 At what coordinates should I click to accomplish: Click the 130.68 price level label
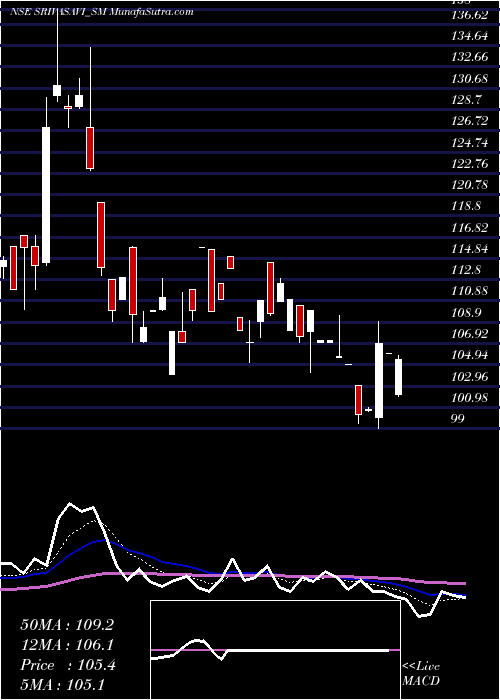(470, 79)
